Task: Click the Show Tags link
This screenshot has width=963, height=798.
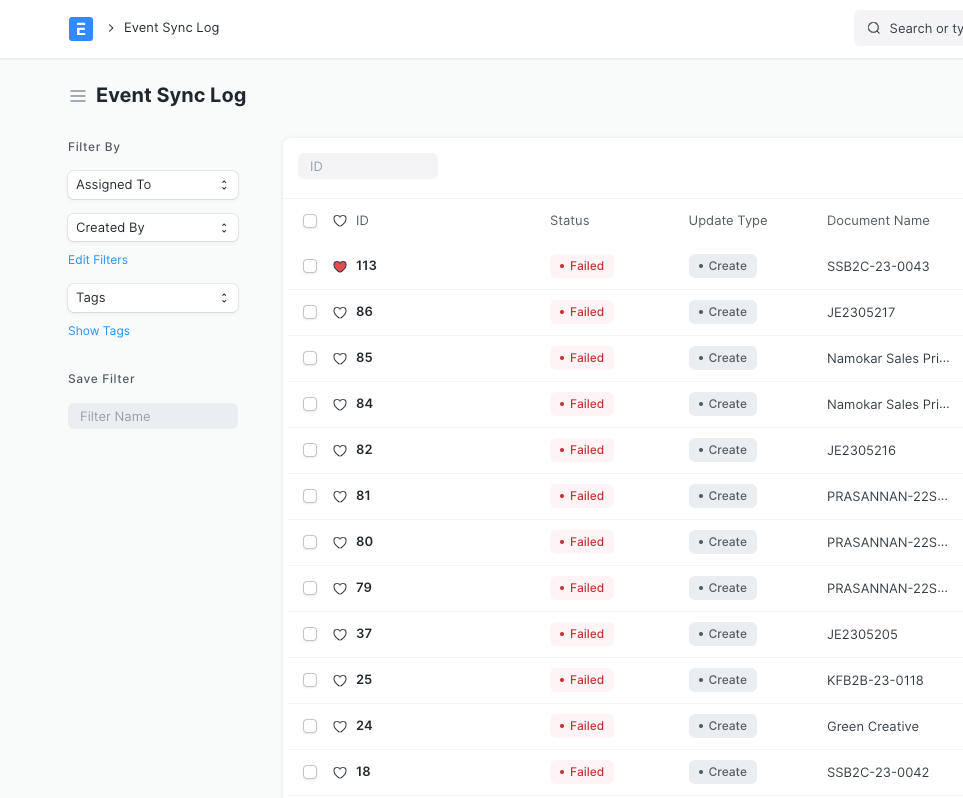Action: click(x=98, y=330)
